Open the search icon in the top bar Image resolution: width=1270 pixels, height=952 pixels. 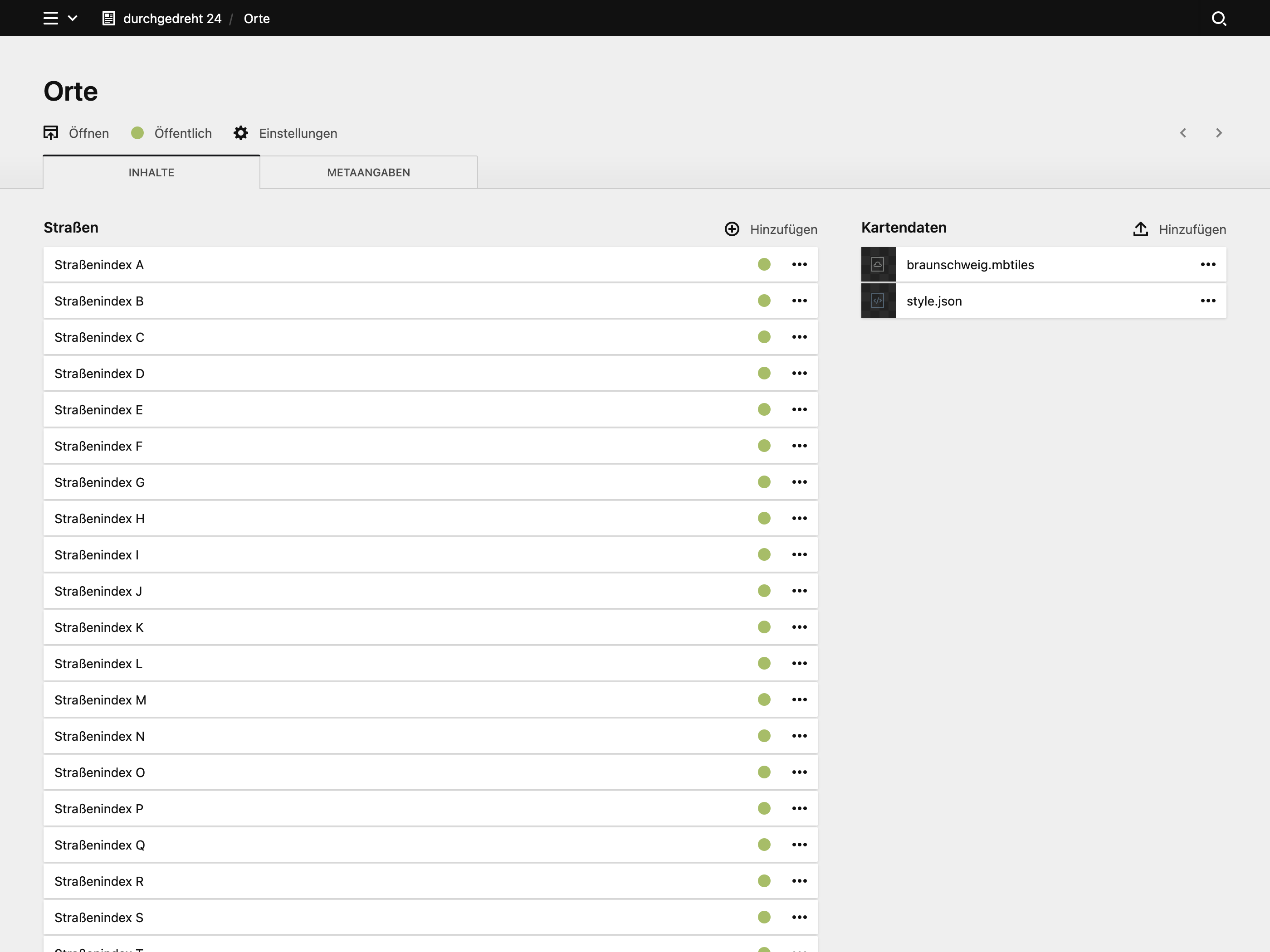click(1220, 19)
